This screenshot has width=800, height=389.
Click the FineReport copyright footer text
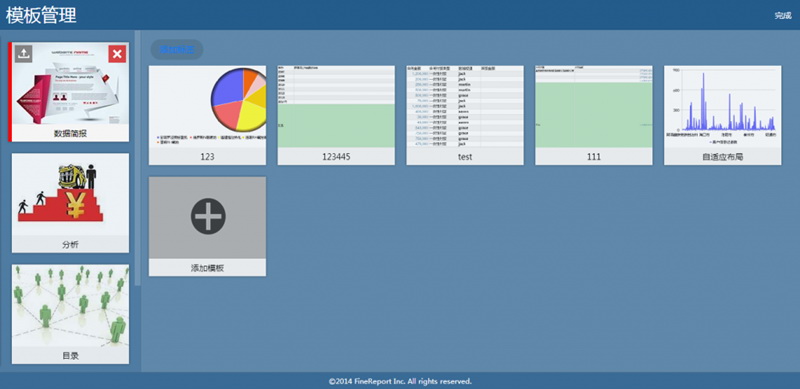(x=400, y=381)
